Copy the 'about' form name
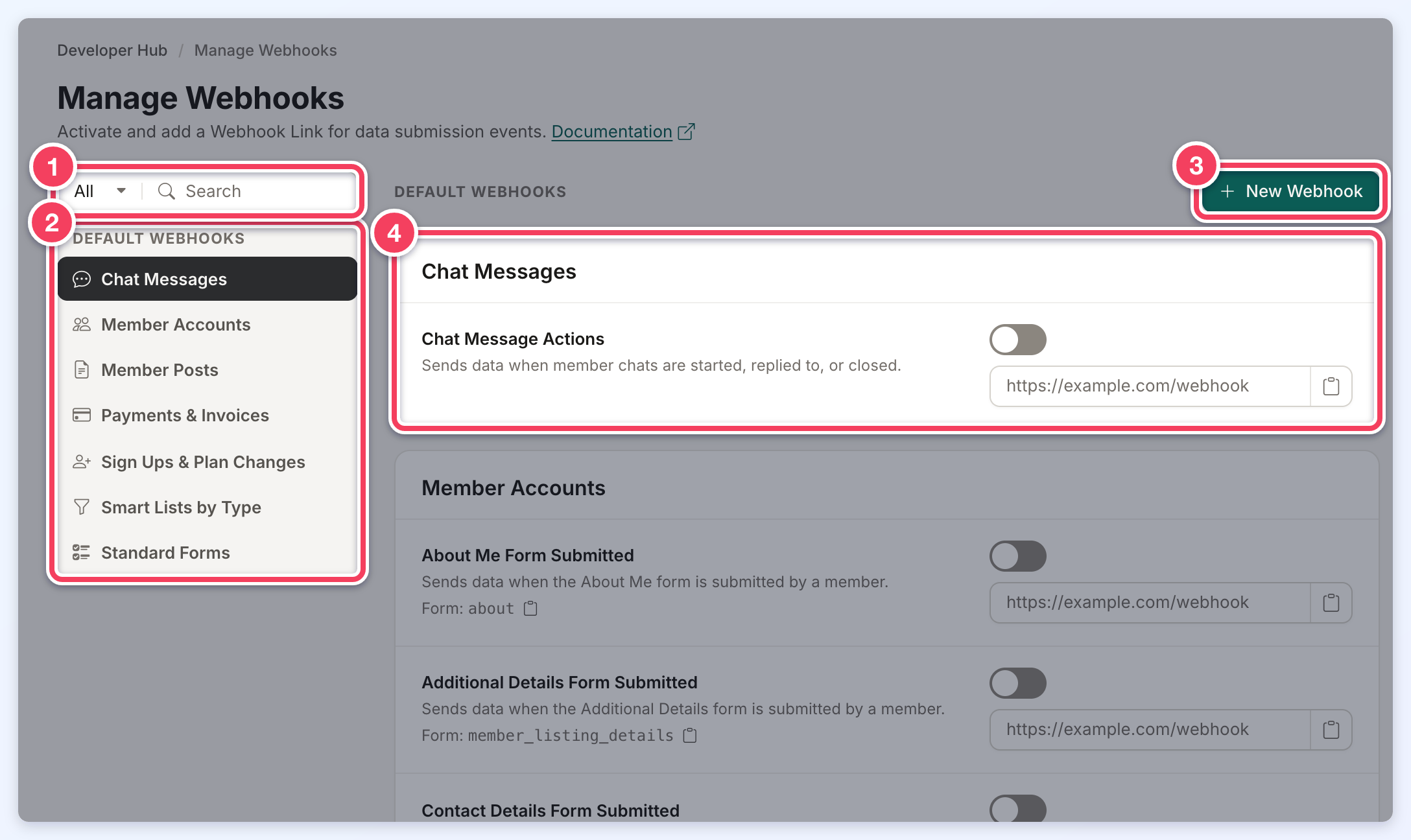The image size is (1411, 840). click(530, 608)
